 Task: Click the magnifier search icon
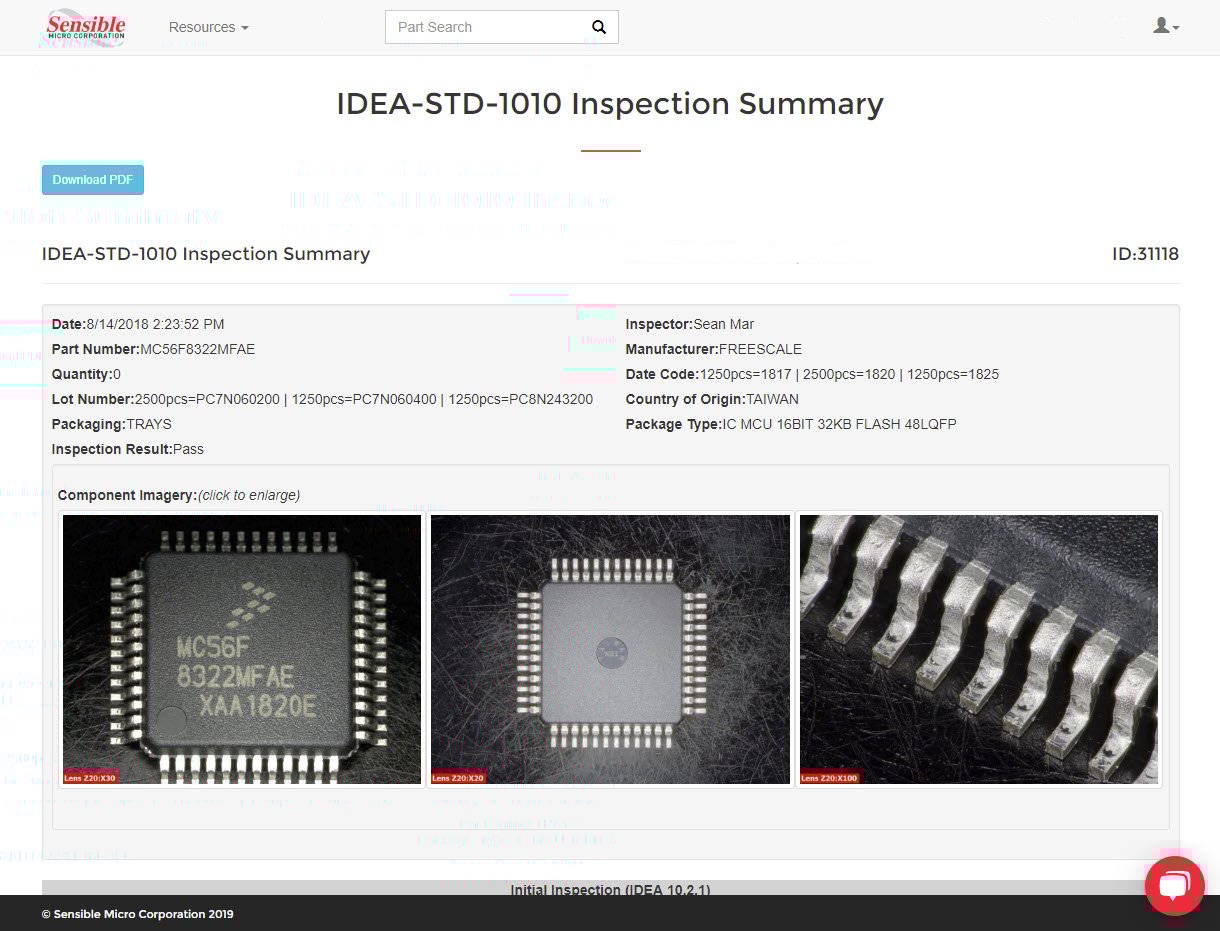point(599,27)
